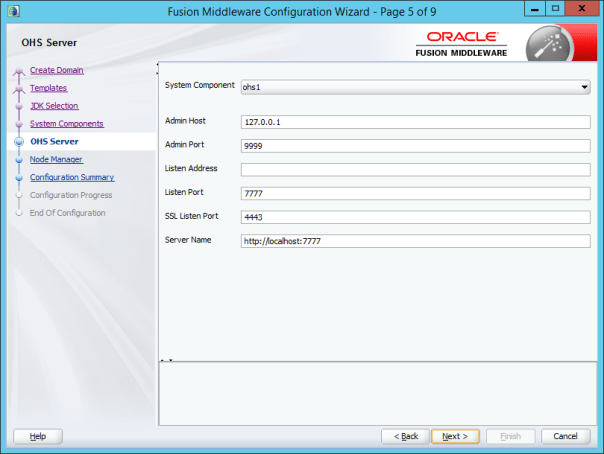Click the current OHS Server step bullet
Viewport: 604px width, 454px height.
(18, 142)
